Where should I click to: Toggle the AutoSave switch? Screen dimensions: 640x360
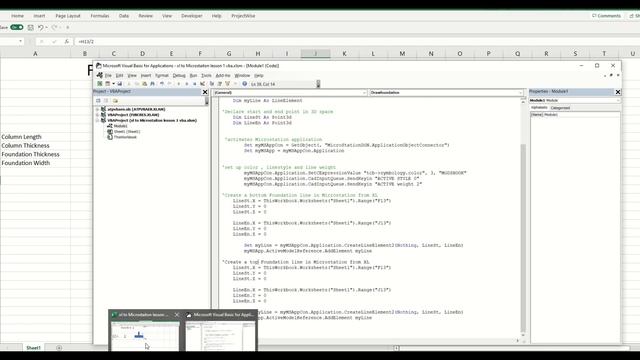tap(17, 27)
